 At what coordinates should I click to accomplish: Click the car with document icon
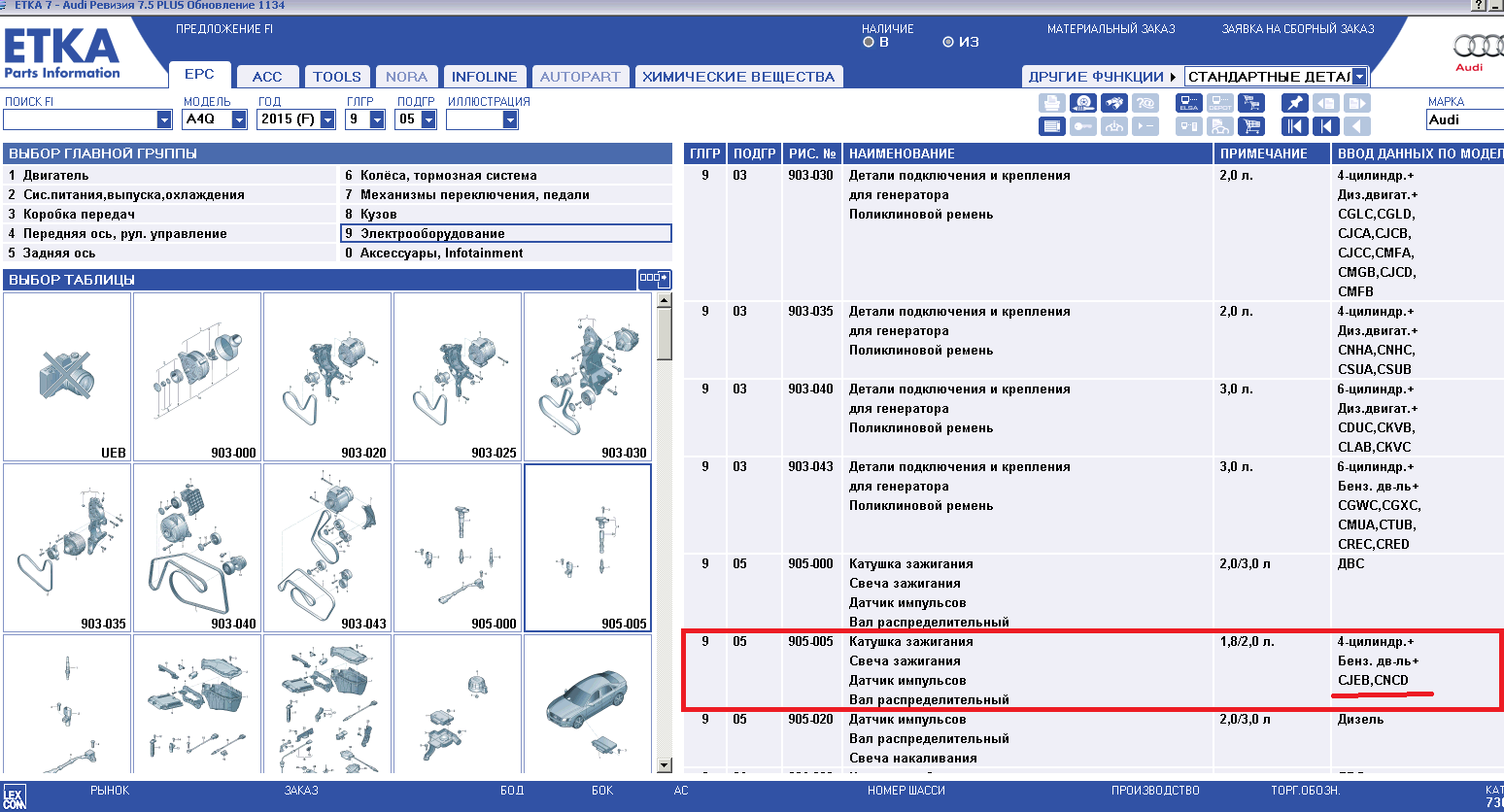(x=1220, y=126)
